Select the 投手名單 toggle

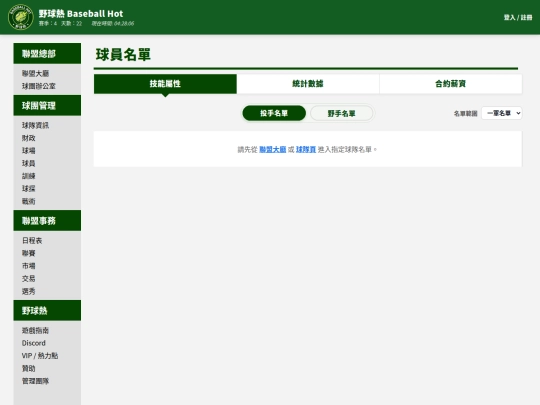(274, 113)
